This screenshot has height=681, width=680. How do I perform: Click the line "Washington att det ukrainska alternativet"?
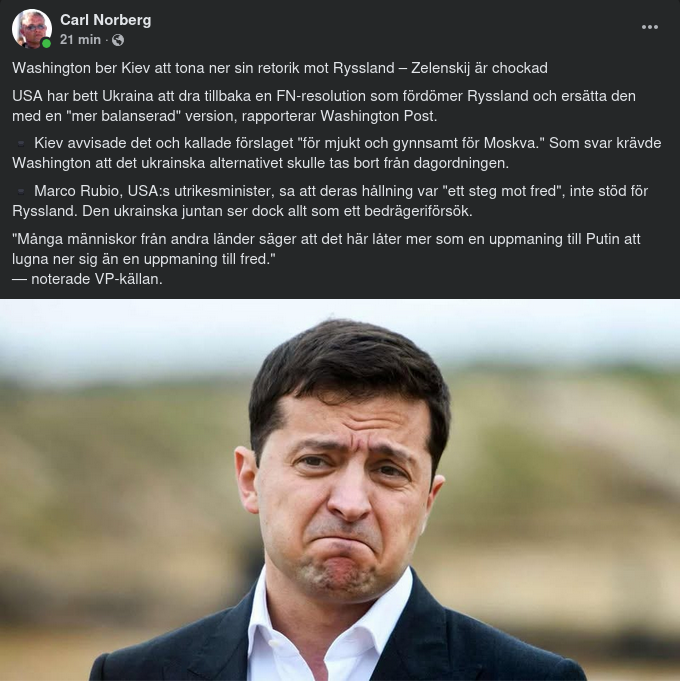point(261,163)
